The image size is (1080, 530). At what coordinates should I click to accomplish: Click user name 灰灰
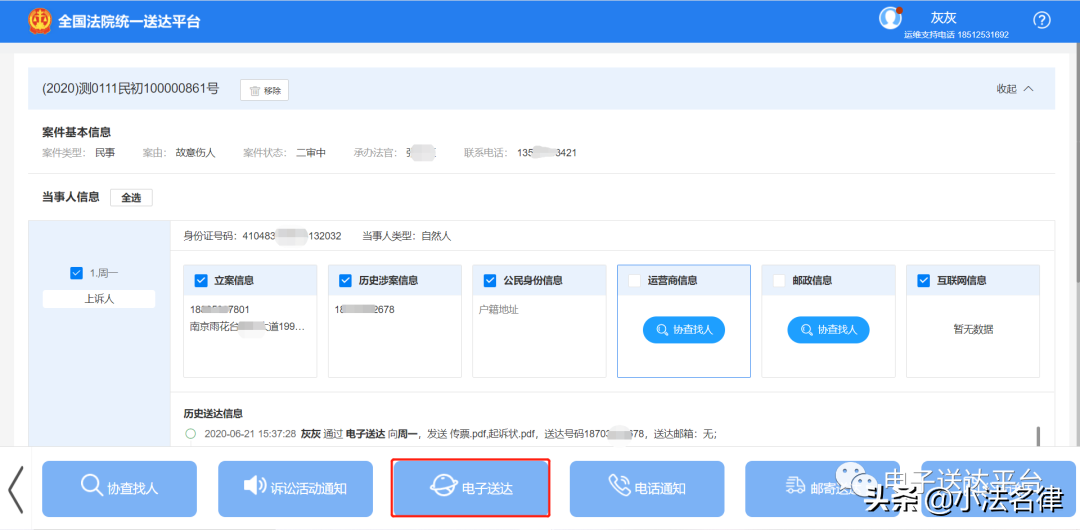tap(943, 19)
